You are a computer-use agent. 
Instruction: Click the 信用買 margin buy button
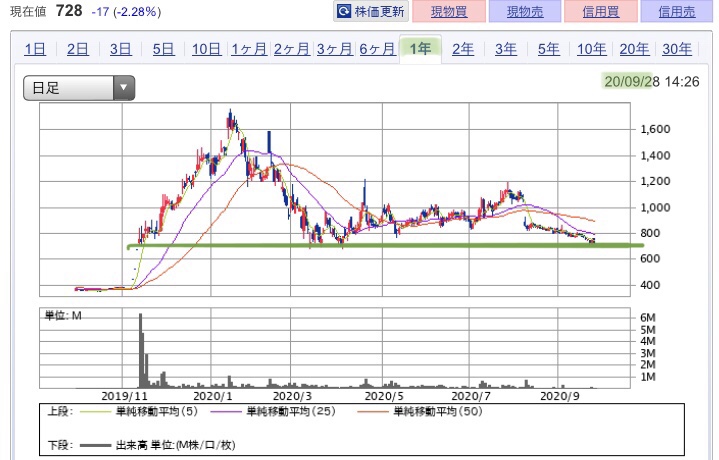601,11
